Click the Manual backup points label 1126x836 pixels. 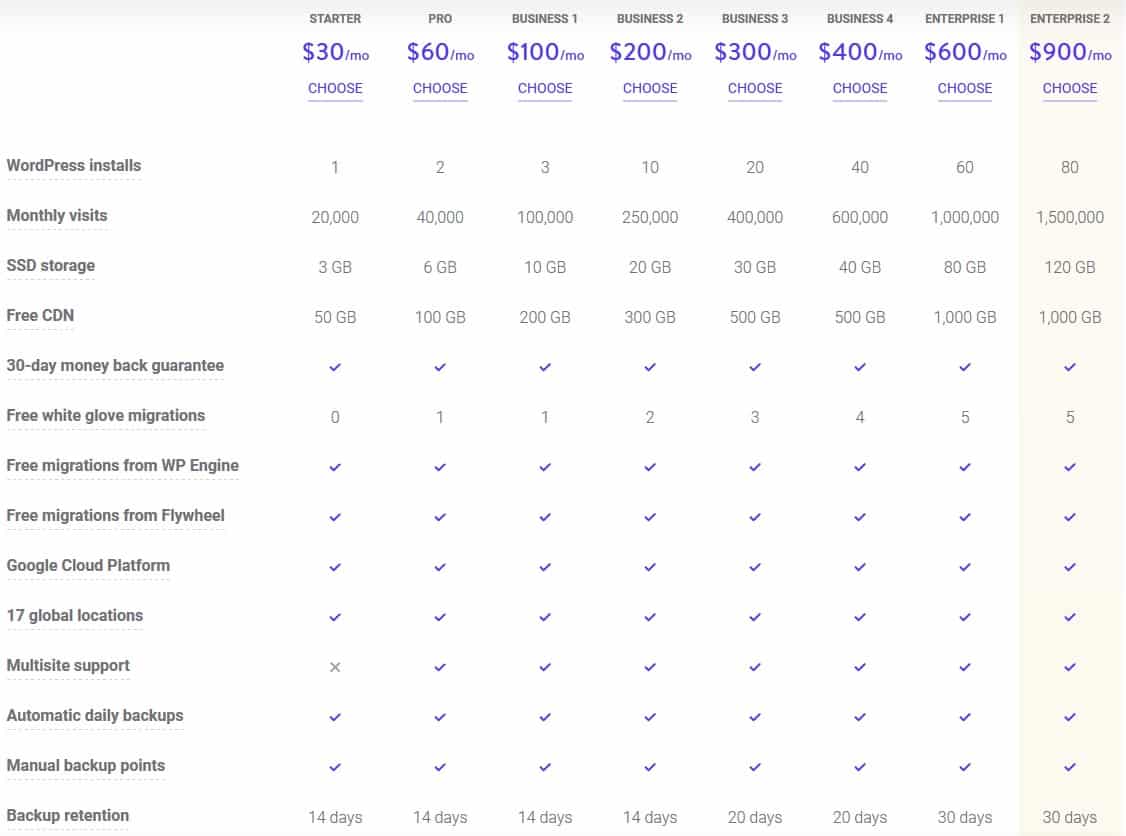coord(85,766)
